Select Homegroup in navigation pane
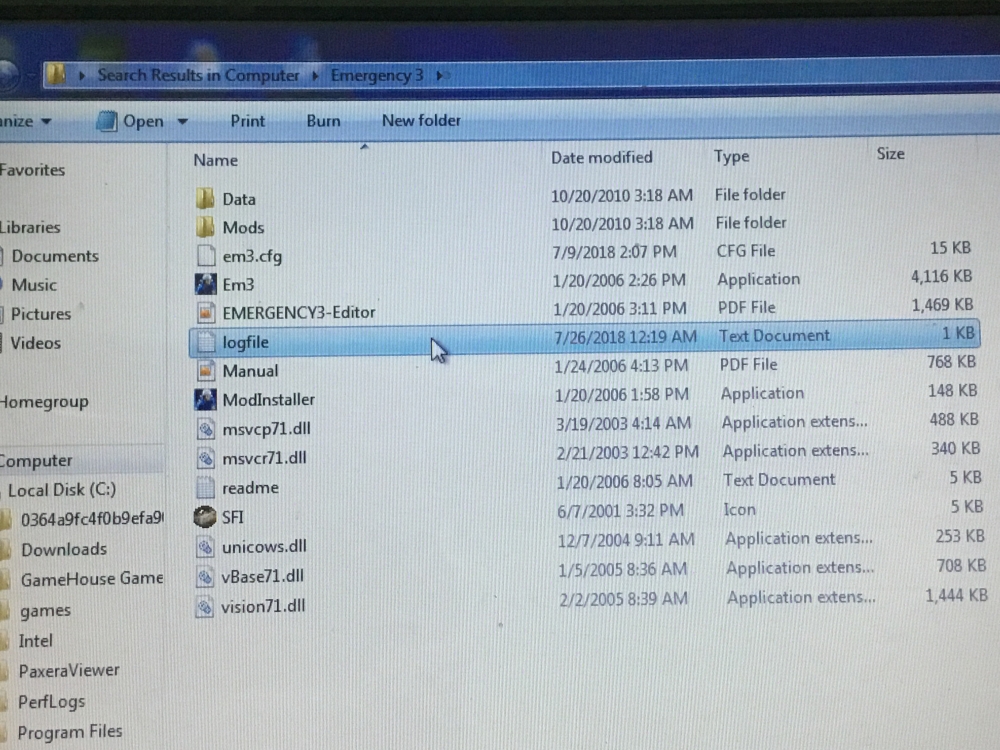1000x750 pixels. [44, 402]
